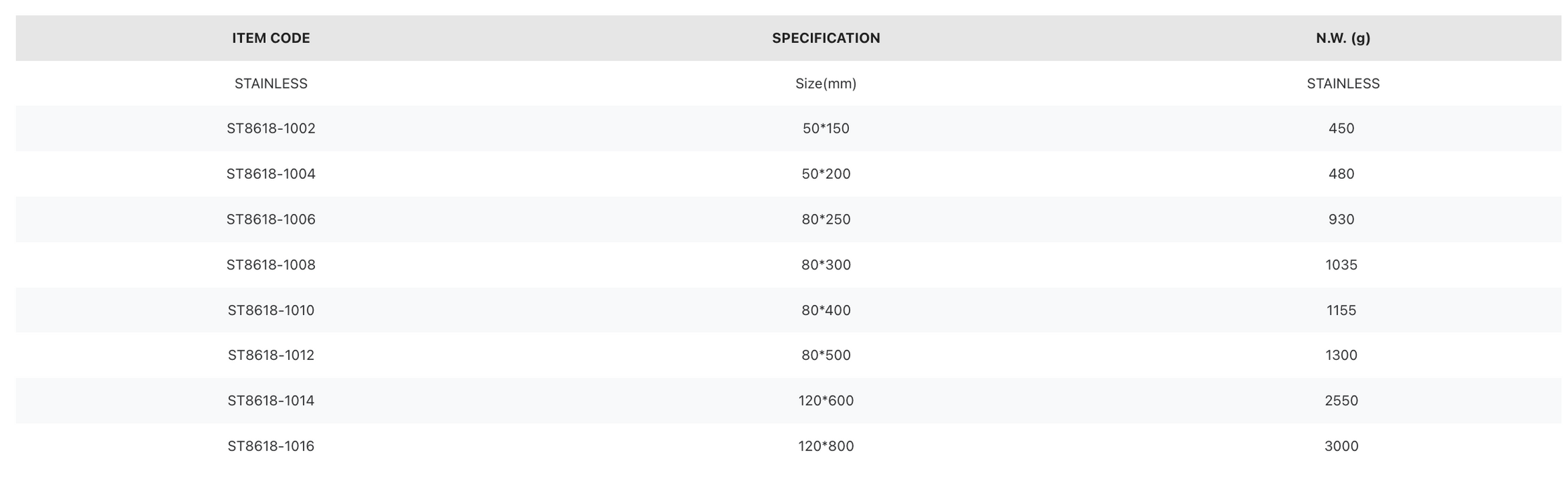Click the SPECIFICATION column header

click(826, 38)
